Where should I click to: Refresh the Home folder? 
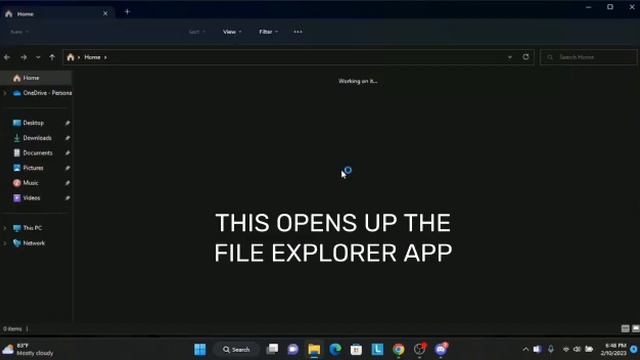tap(526, 57)
